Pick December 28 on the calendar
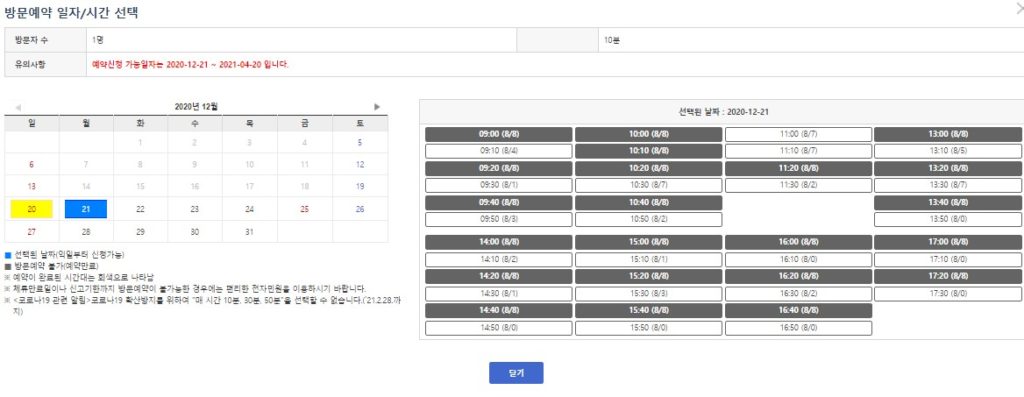This screenshot has width=1024, height=397. [x=86, y=232]
